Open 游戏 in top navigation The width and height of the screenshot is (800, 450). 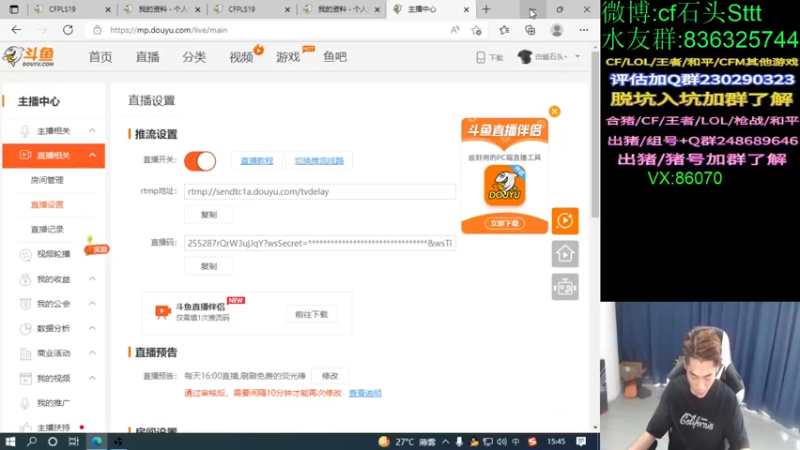point(288,57)
